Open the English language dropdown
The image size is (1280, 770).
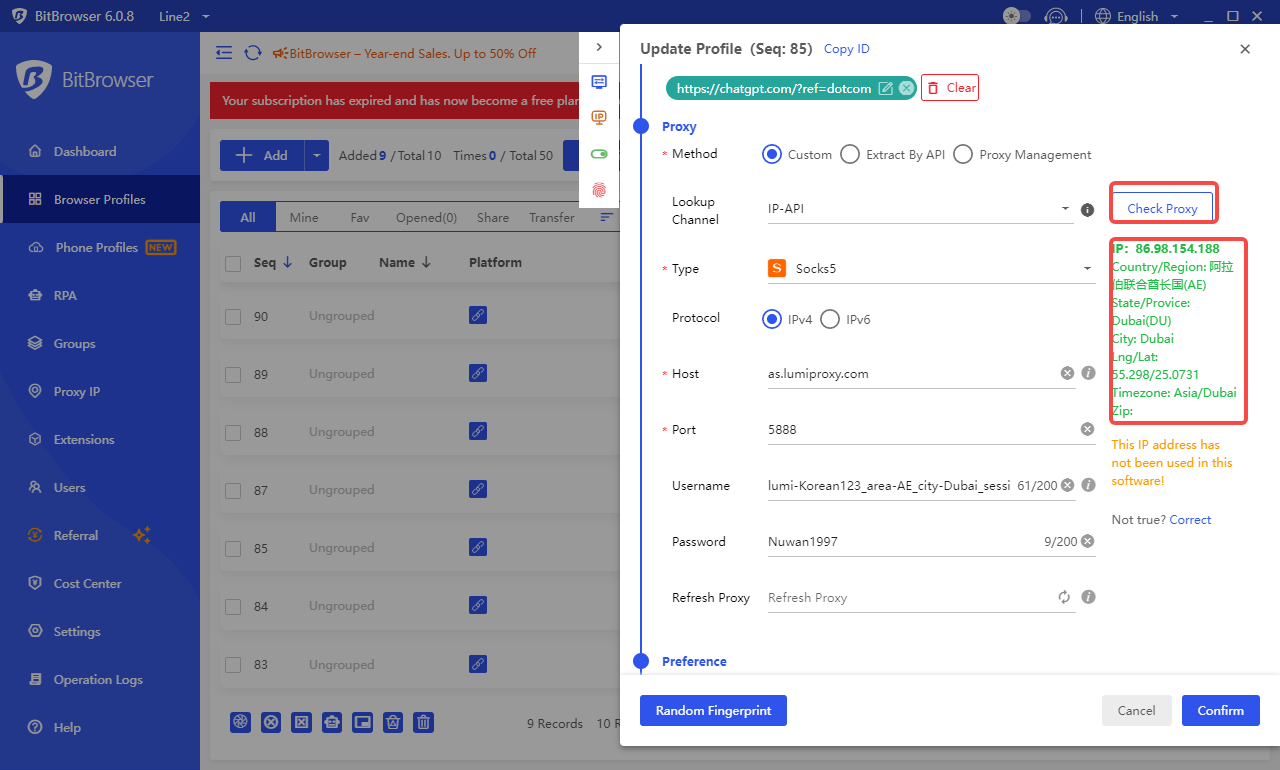click(1137, 16)
